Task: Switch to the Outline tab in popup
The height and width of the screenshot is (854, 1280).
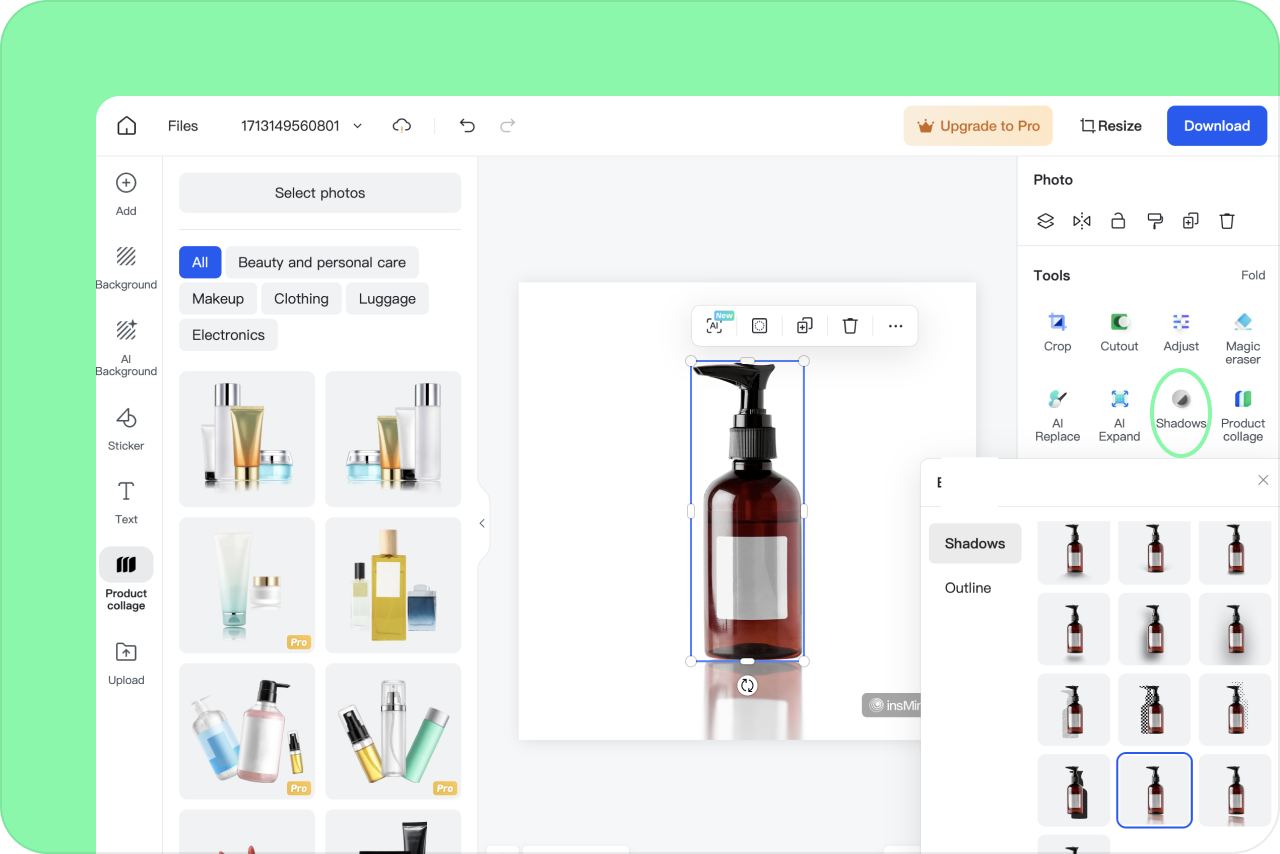Action: tap(968, 588)
